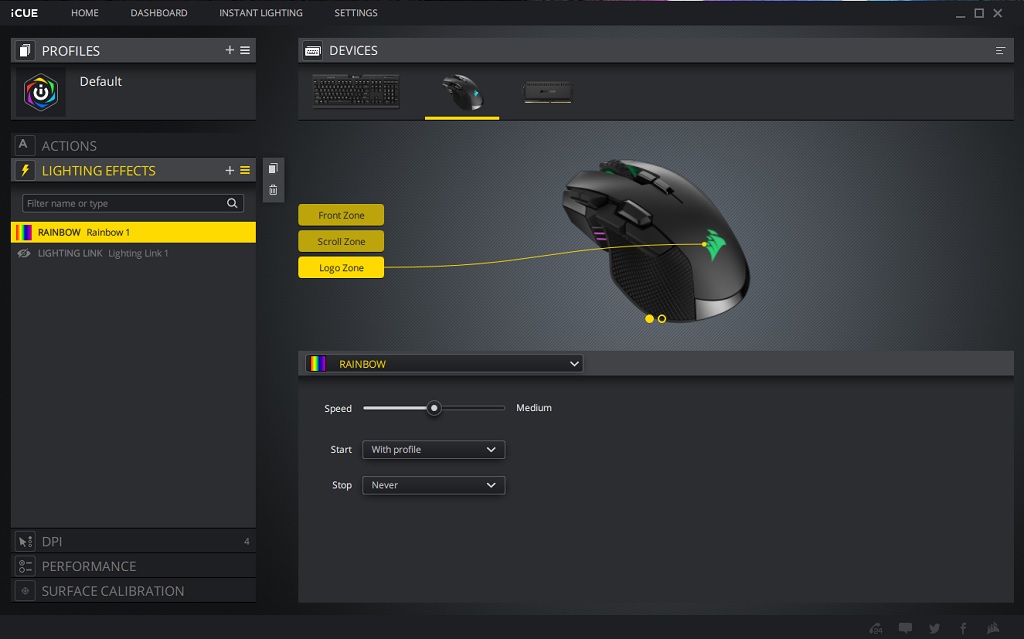
Task: Select the Rainbow 1 effect row
Action: [x=133, y=232]
